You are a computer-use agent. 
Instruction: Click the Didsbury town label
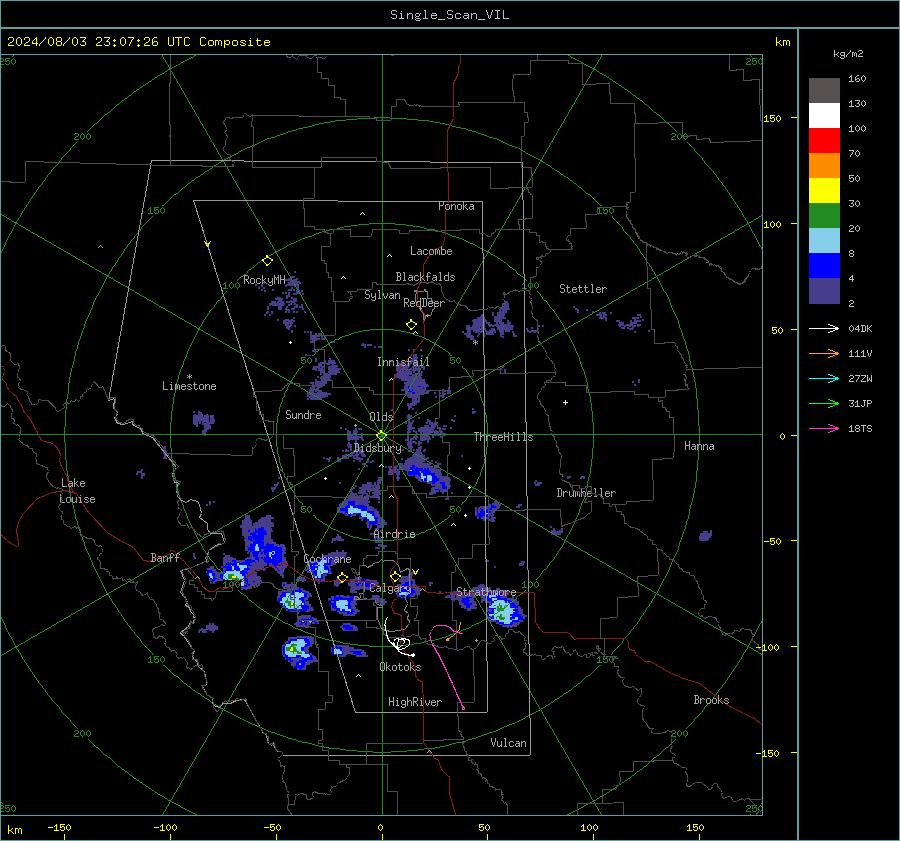(x=377, y=448)
